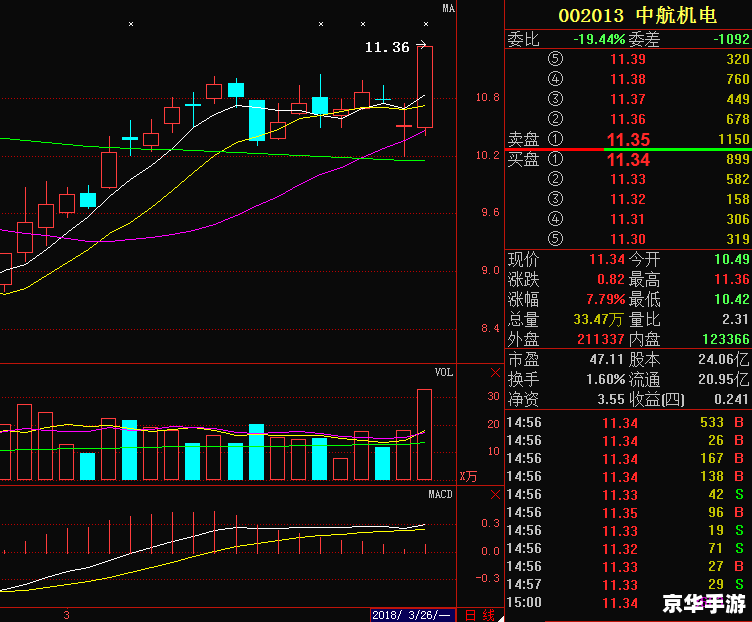Click the 最高 value 11.36

click(x=731, y=279)
